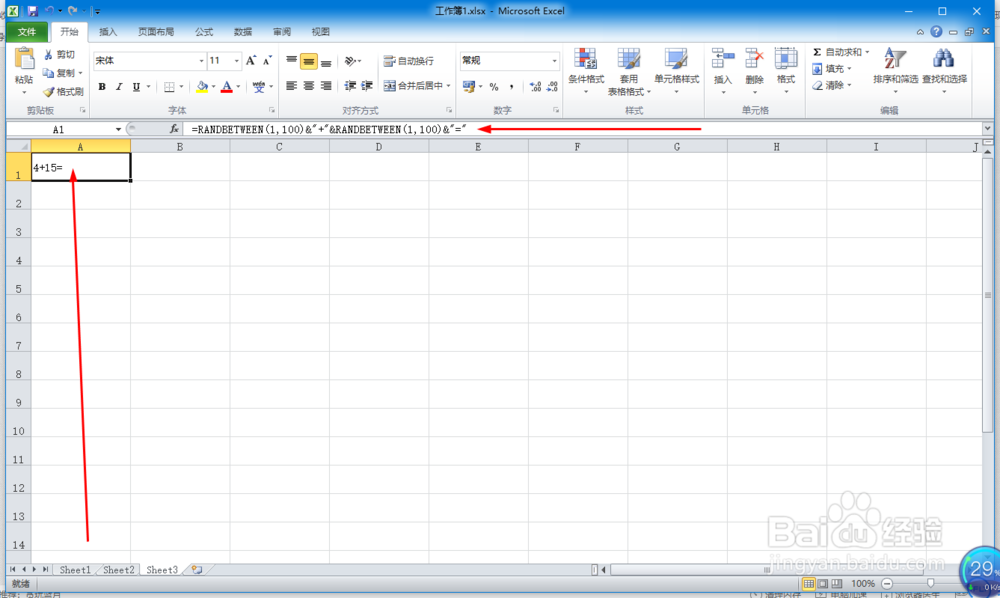This screenshot has width=1000, height=598.
Task: Decrease indent button
Action: 350,86
